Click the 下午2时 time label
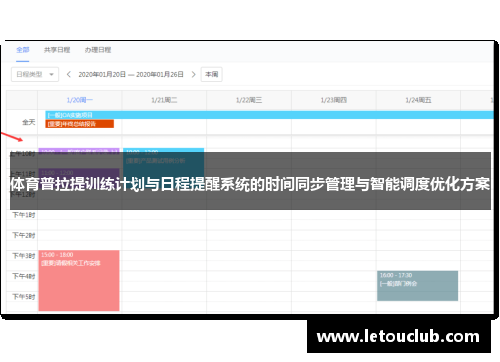Image resolution: width=500 pixels, height=362 pixels. point(24,235)
